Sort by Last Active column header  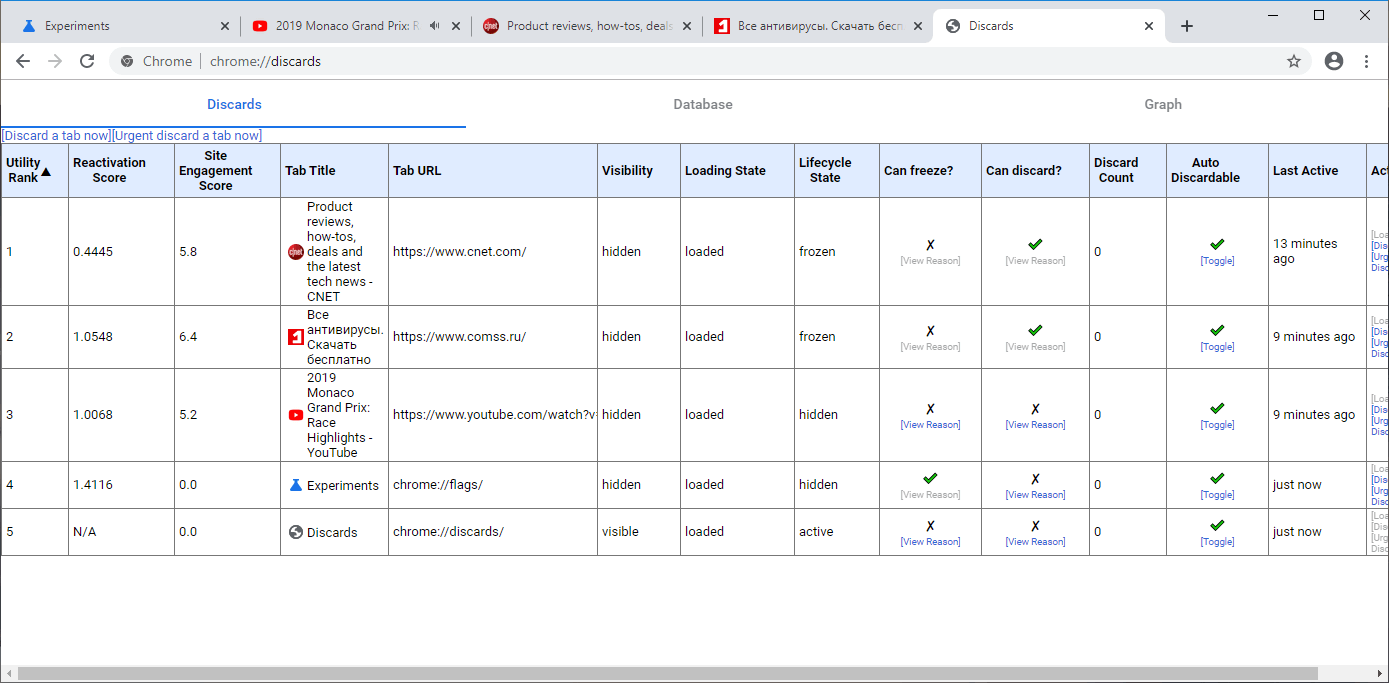pos(1317,171)
